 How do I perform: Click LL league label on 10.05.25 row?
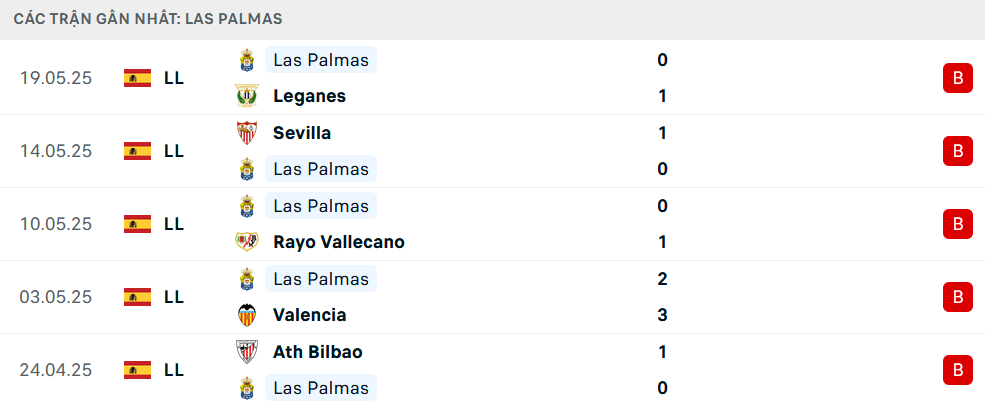[x=174, y=224]
